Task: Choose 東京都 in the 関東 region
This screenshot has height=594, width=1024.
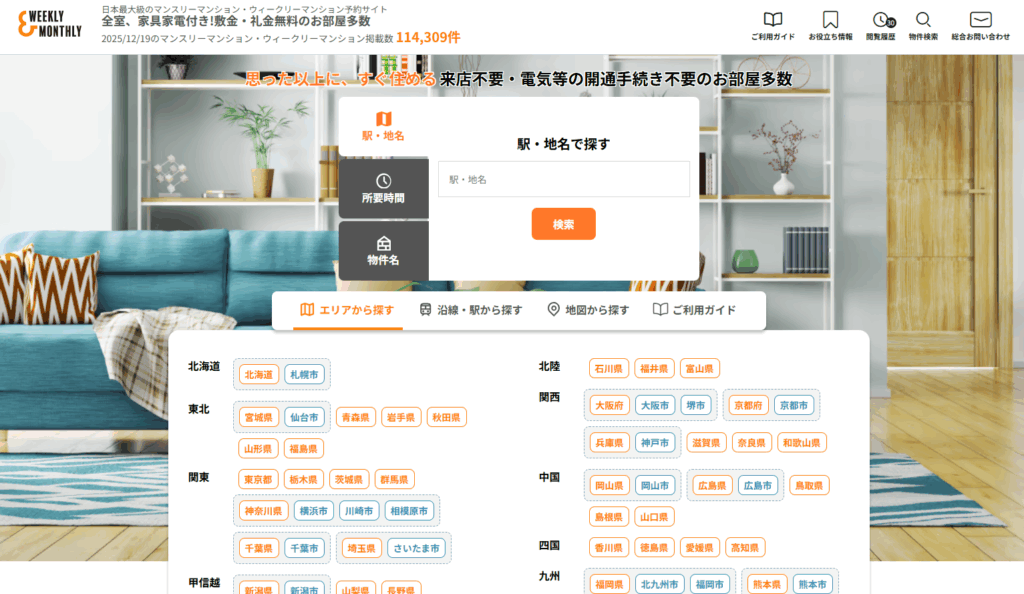Action: pos(258,480)
